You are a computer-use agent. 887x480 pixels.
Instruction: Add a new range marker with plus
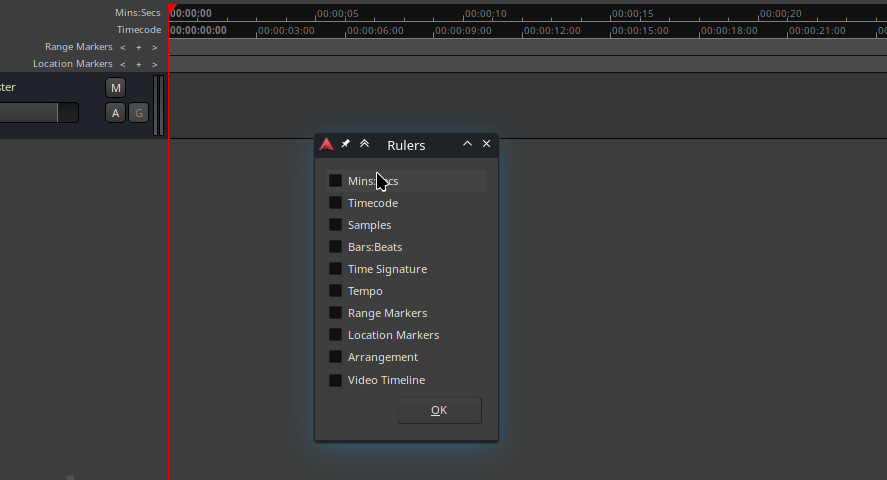click(x=138, y=47)
